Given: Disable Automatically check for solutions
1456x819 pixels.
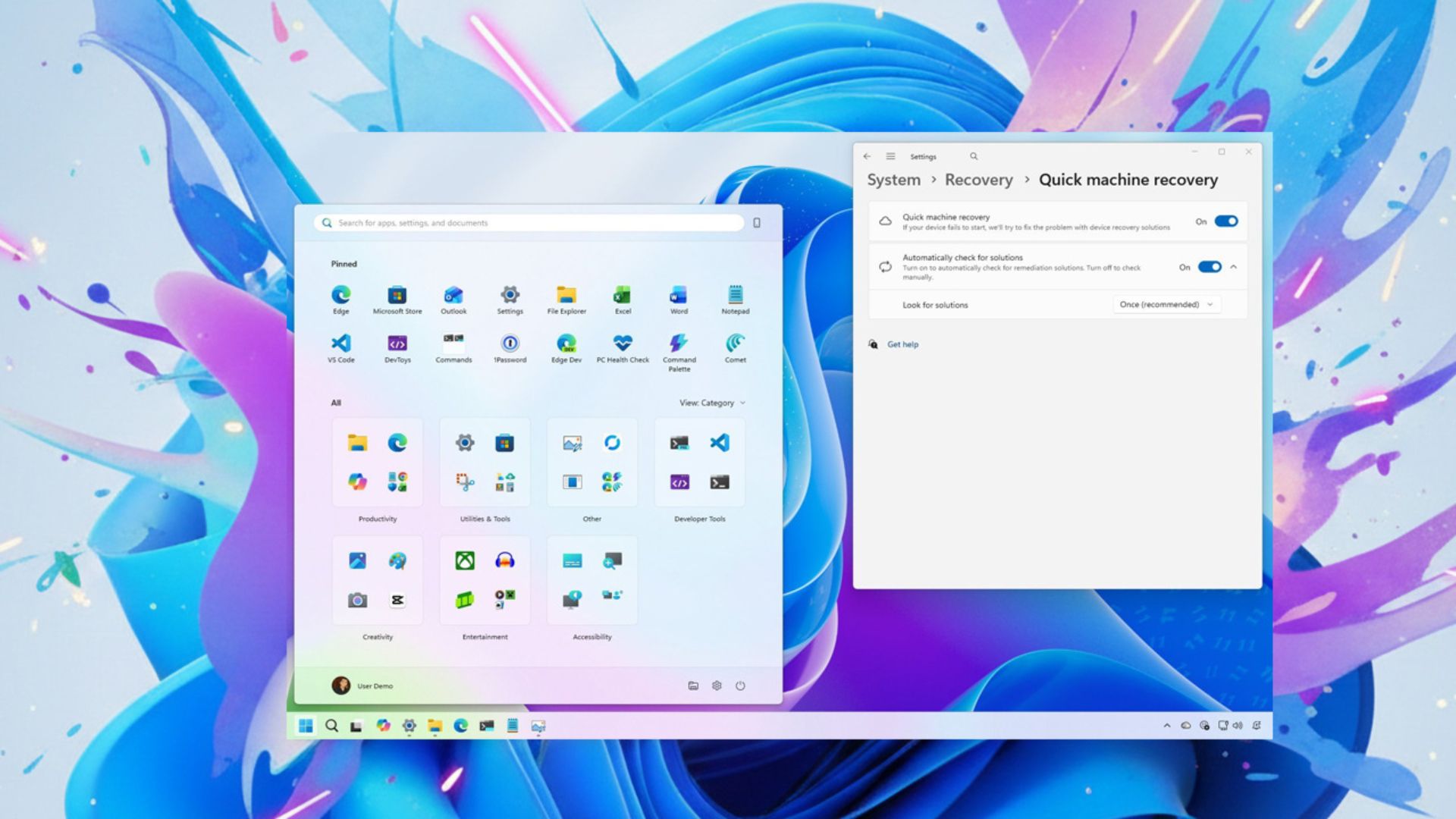Looking at the screenshot, I should click(1209, 267).
